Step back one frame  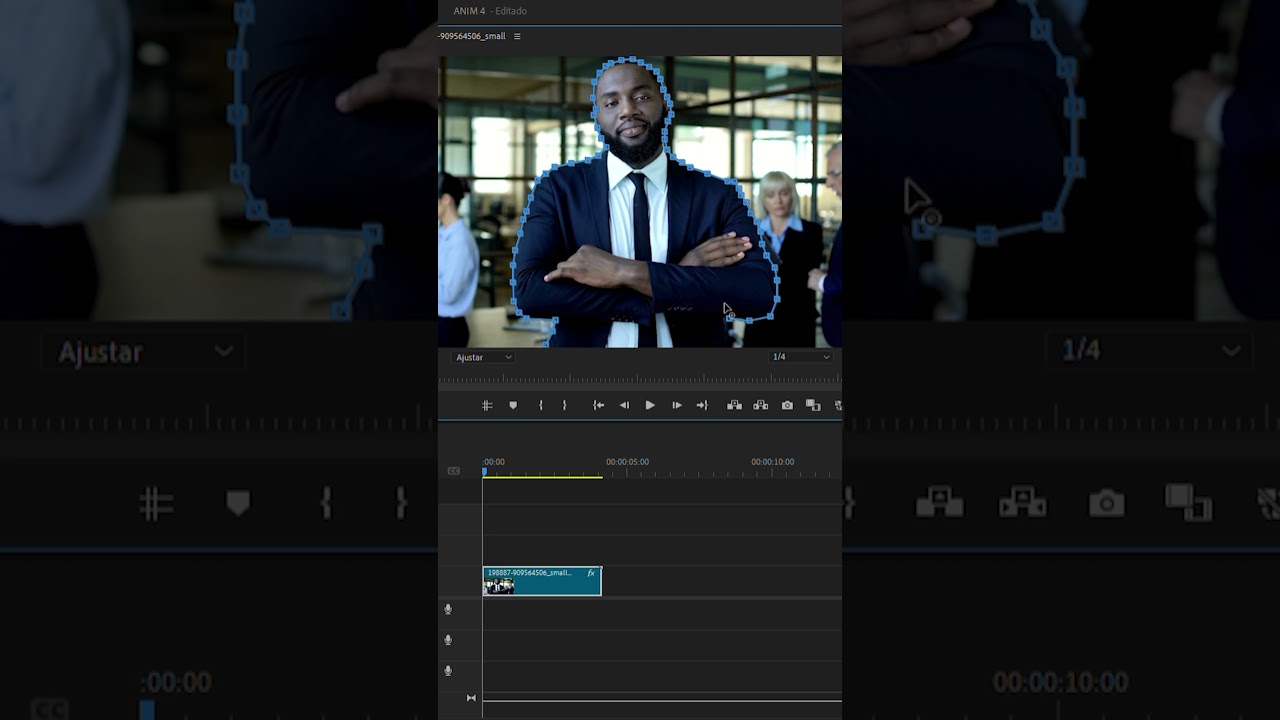pyautogui.click(x=624, y=405)
